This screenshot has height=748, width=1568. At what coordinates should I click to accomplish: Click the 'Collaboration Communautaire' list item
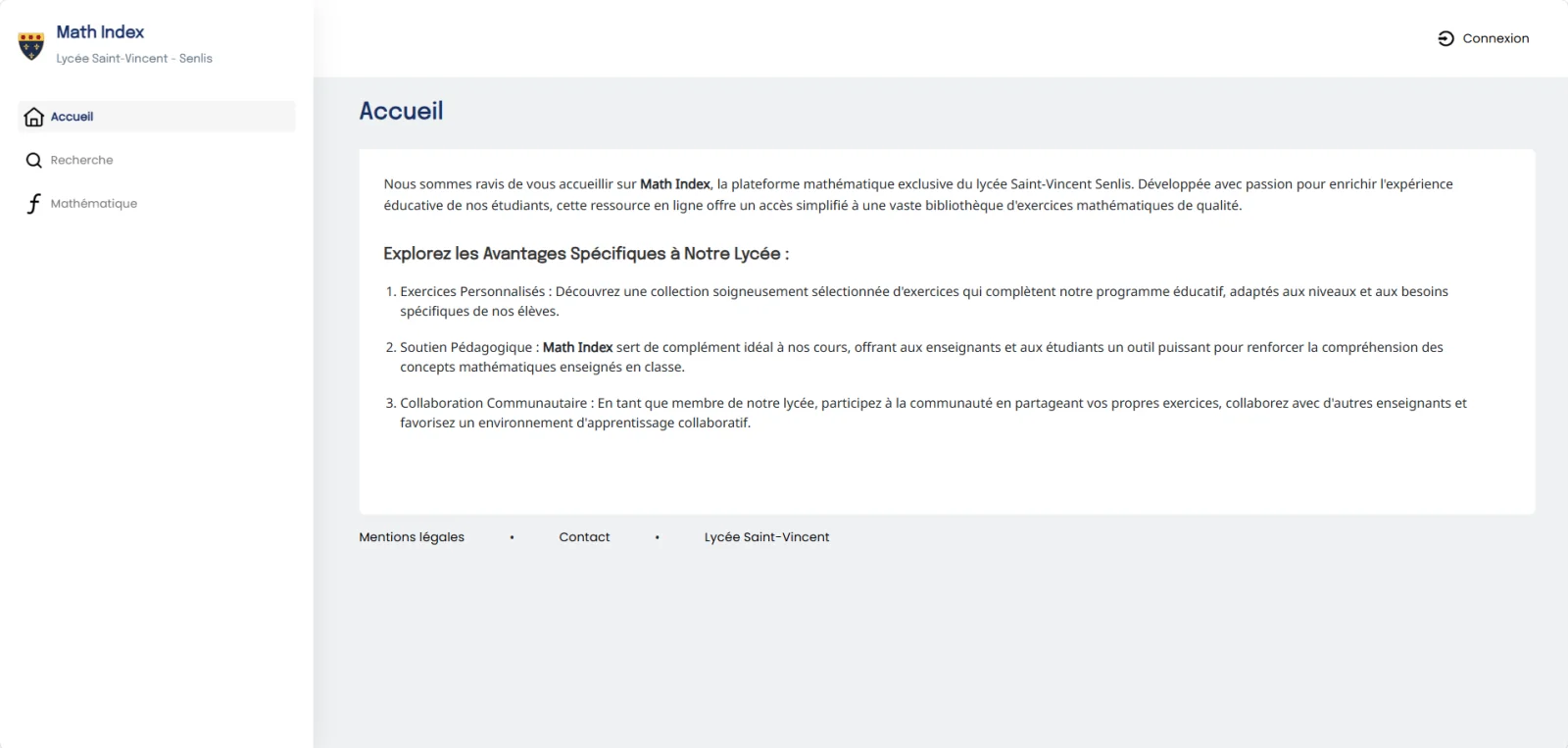pos(933,413)
